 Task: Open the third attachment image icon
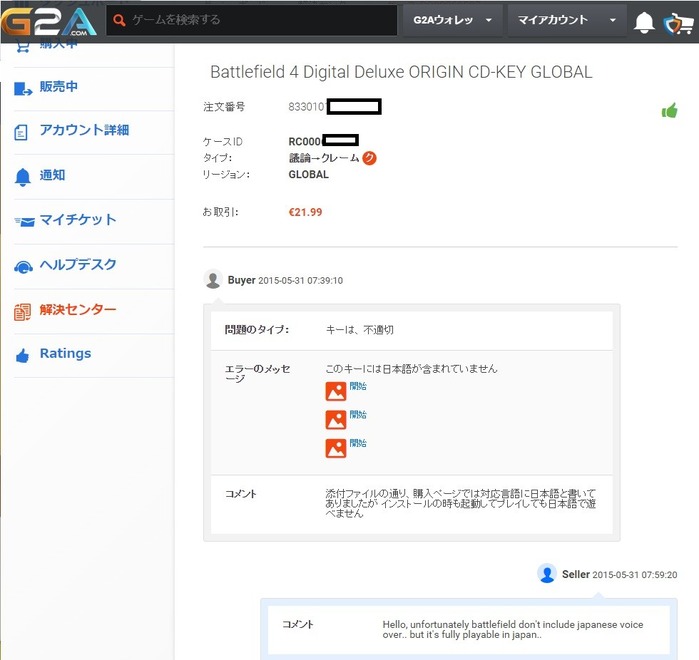336,448
